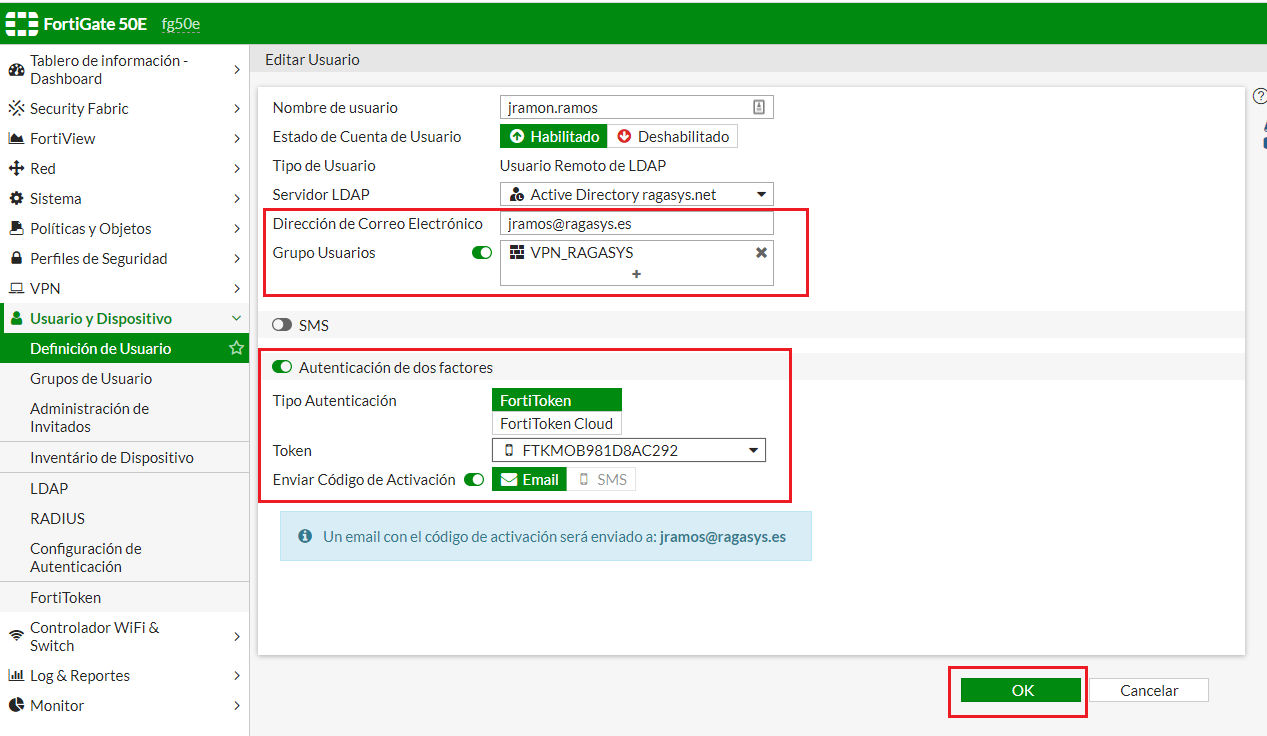Viewport: 1267px width, 736px height.
Task: Select the Perfiles de Seguridad lock icon
Action: (16, 258)
